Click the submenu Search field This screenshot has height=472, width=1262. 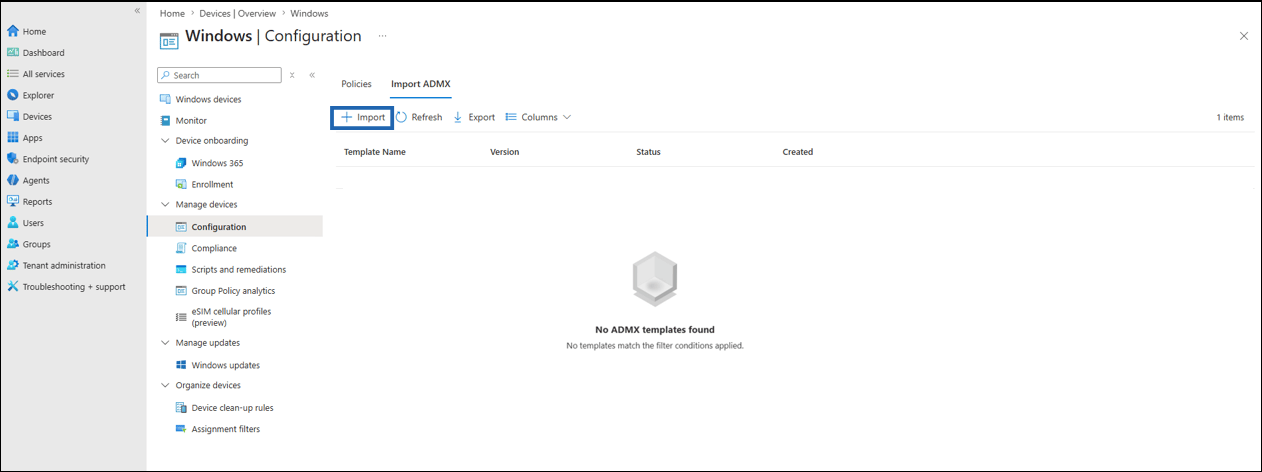point(220,75)
